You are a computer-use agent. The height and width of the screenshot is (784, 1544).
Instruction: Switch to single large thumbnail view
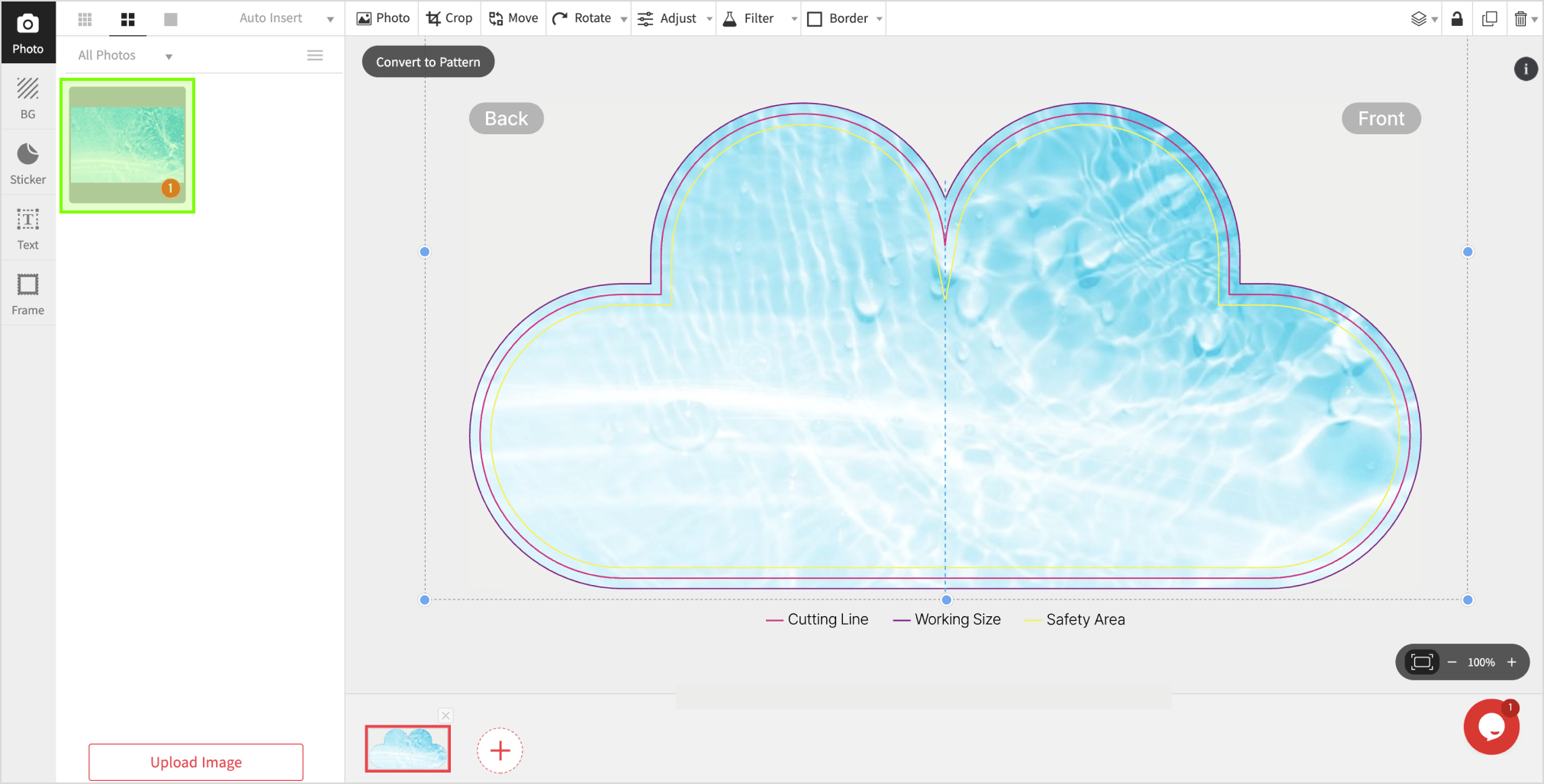coord(171,19)
